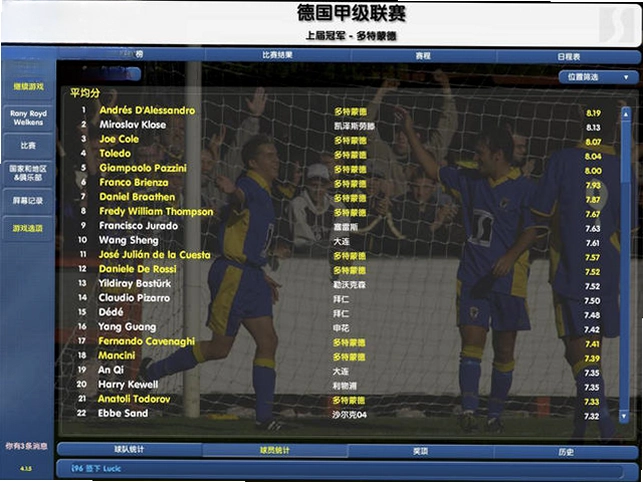This screenshot has width=643, height=482.
Task: Open club 勒沃库森 in Bastürk's row
Action: (349, 285)
